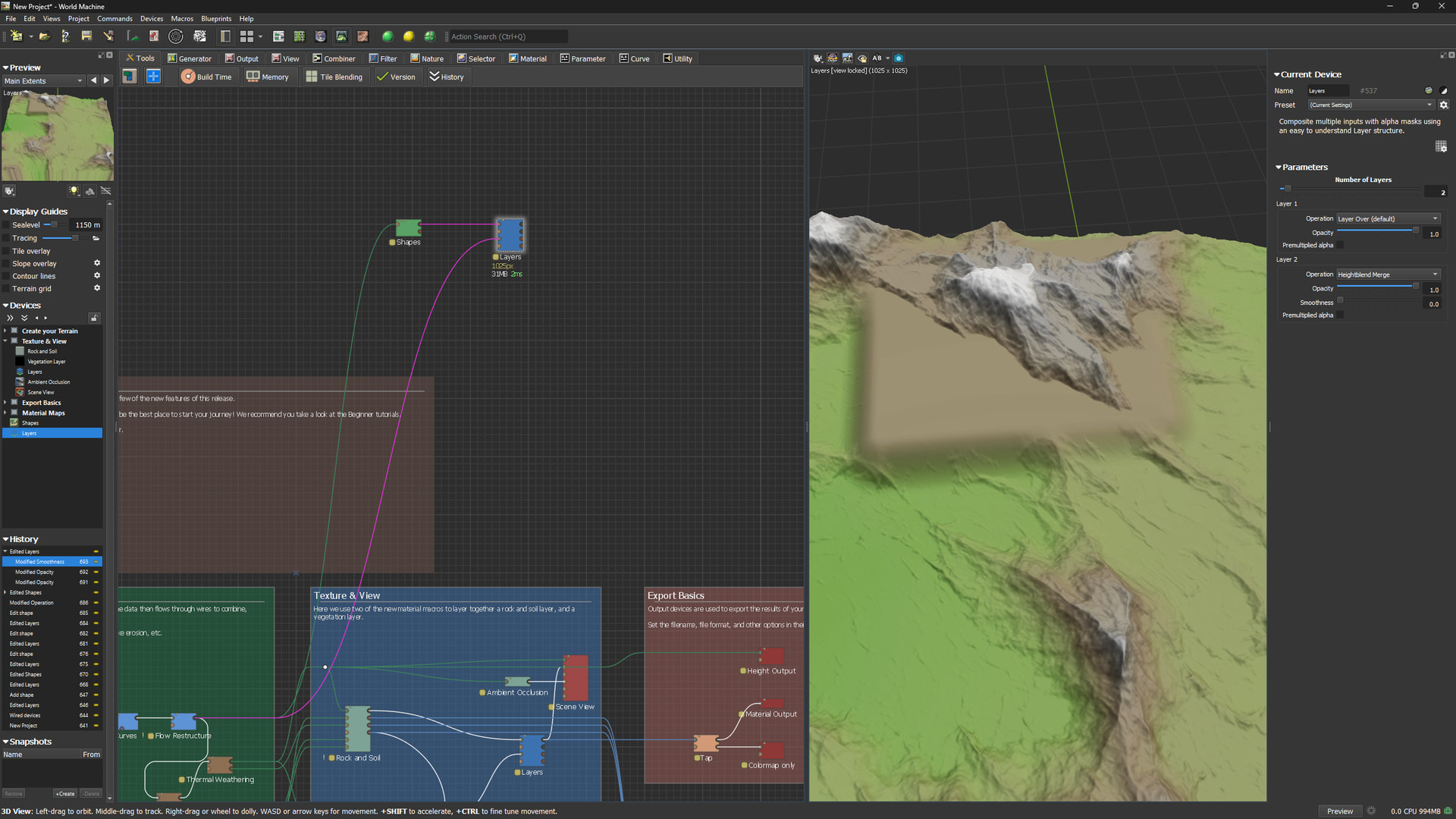The width and height of the screenshot is (1456, 819).
Task: Open the Macros menu
Action: click(181, 18)
